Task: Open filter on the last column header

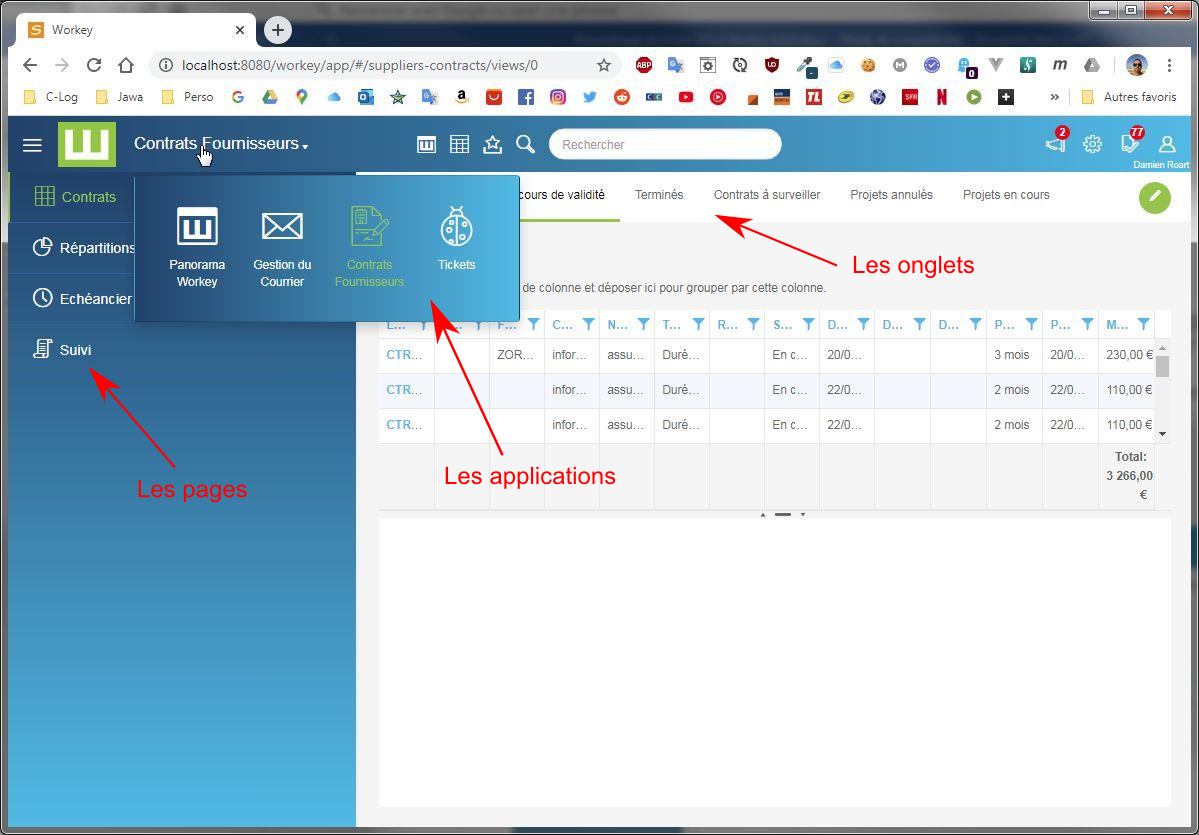Action: point(1143,324)
